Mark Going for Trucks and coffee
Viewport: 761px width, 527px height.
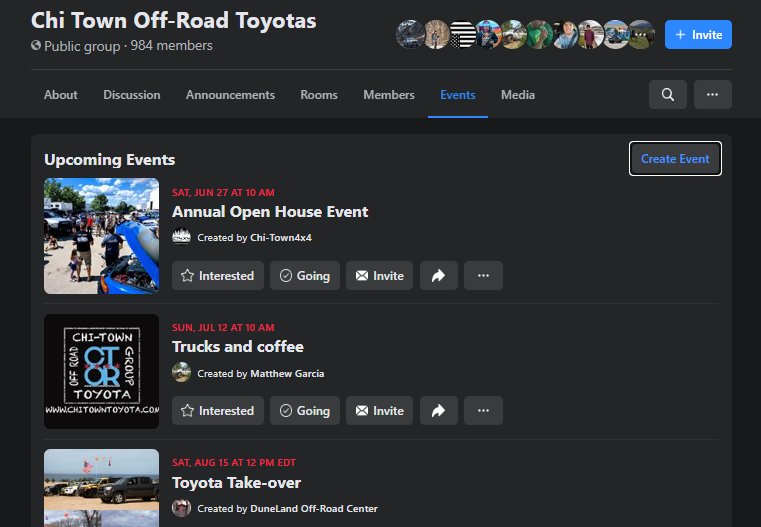coord(305,411)
